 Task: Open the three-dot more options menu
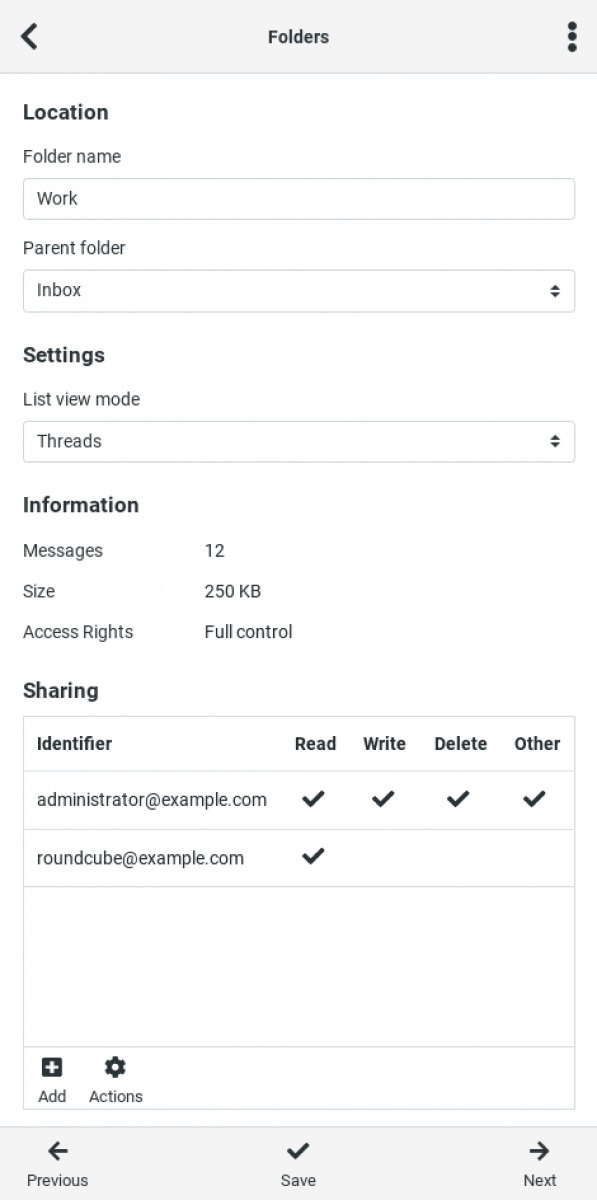tap(572, 37)
